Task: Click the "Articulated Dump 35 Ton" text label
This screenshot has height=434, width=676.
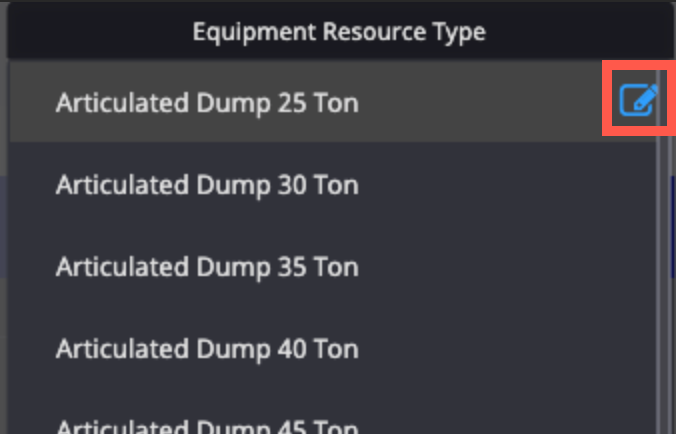Action: click(x=207, y=267)
